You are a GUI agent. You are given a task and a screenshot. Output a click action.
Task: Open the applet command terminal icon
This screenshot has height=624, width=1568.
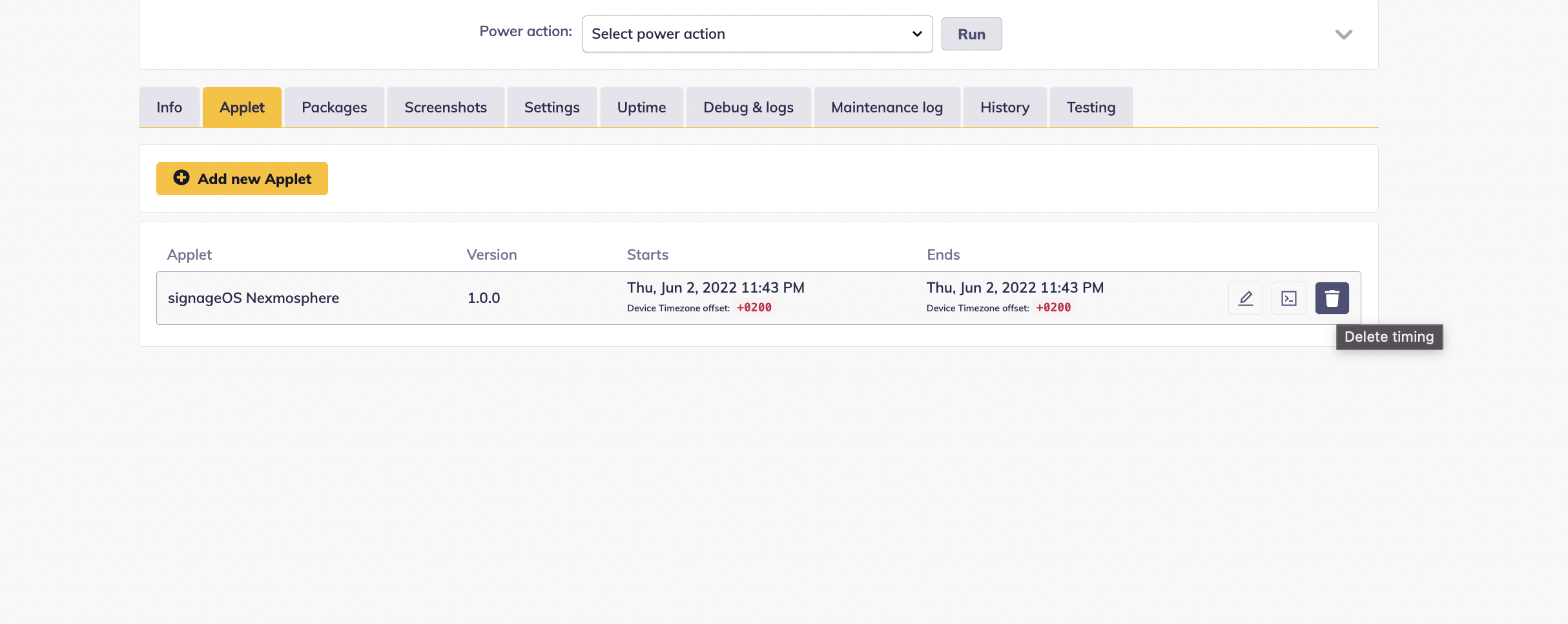1288,298
